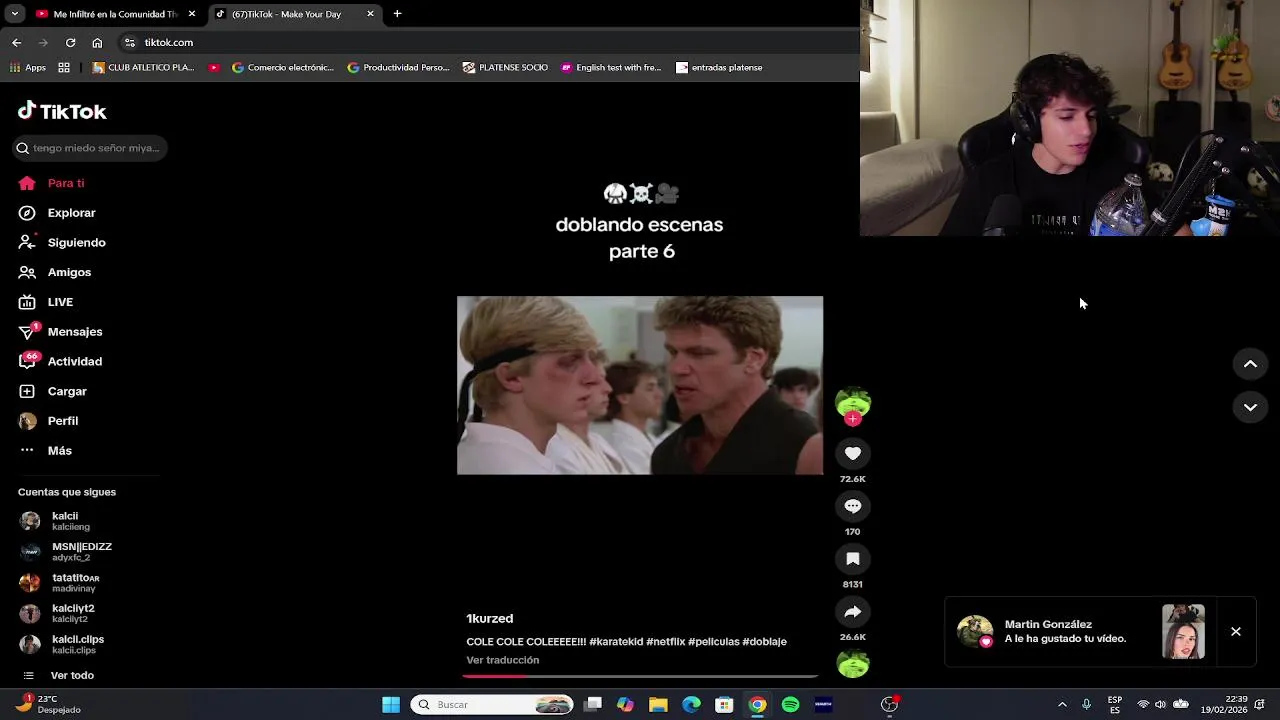Go to the previous video with the up chevron
Screen dimensions: 1280x720
pyautogui.click(x=1250, y=364)
